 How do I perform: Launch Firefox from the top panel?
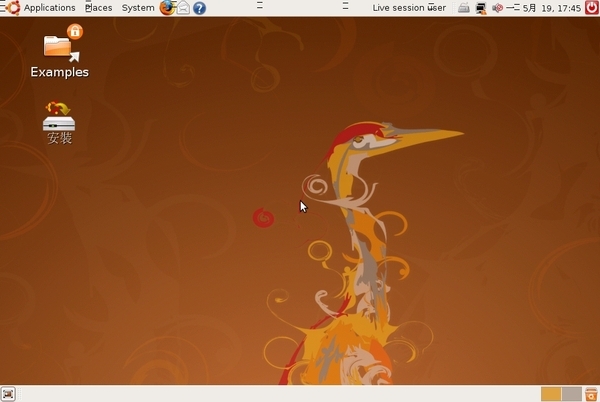pos(167,8)
